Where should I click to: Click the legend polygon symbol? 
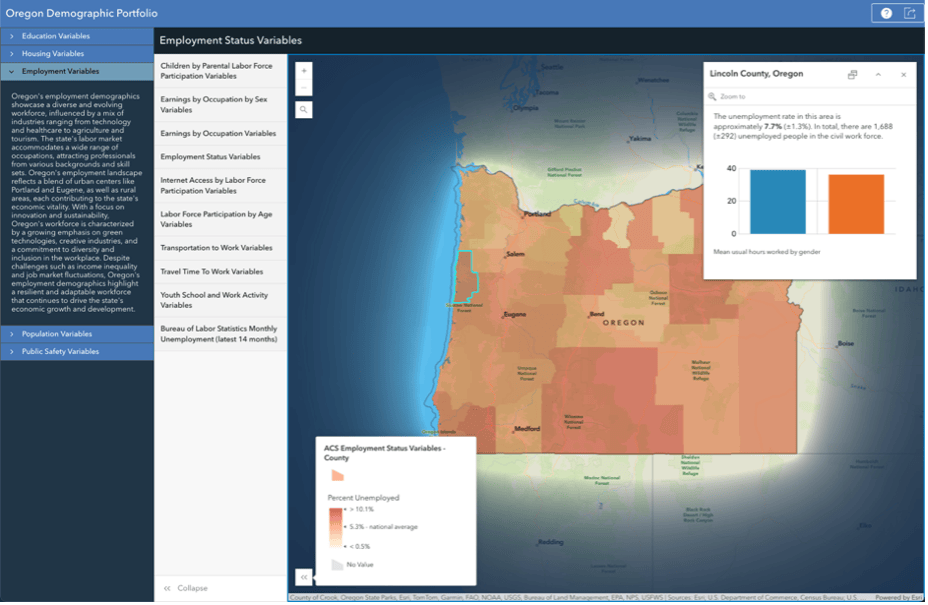tap(338, 477)
